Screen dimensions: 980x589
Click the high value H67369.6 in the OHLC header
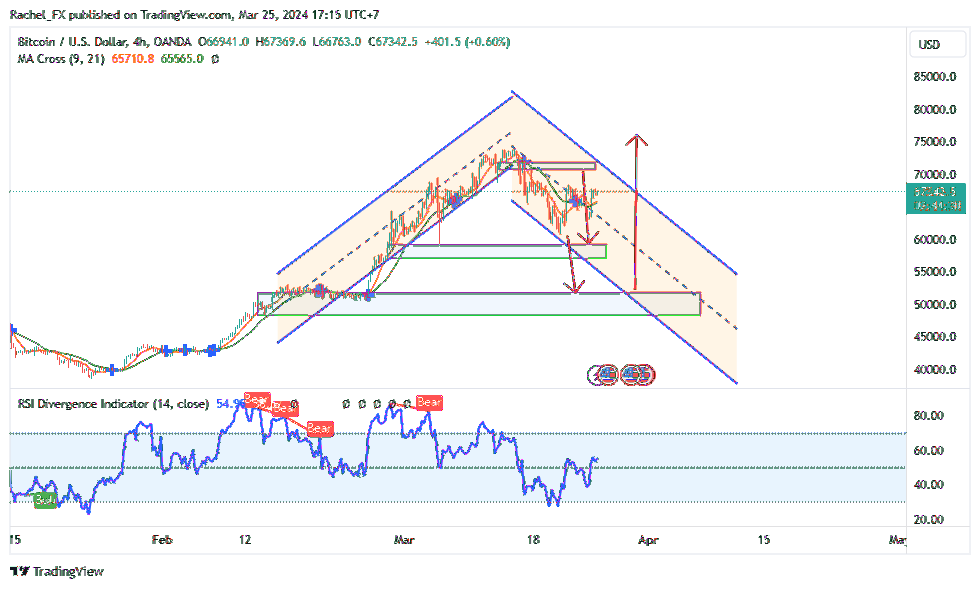[x=281, y=42]
